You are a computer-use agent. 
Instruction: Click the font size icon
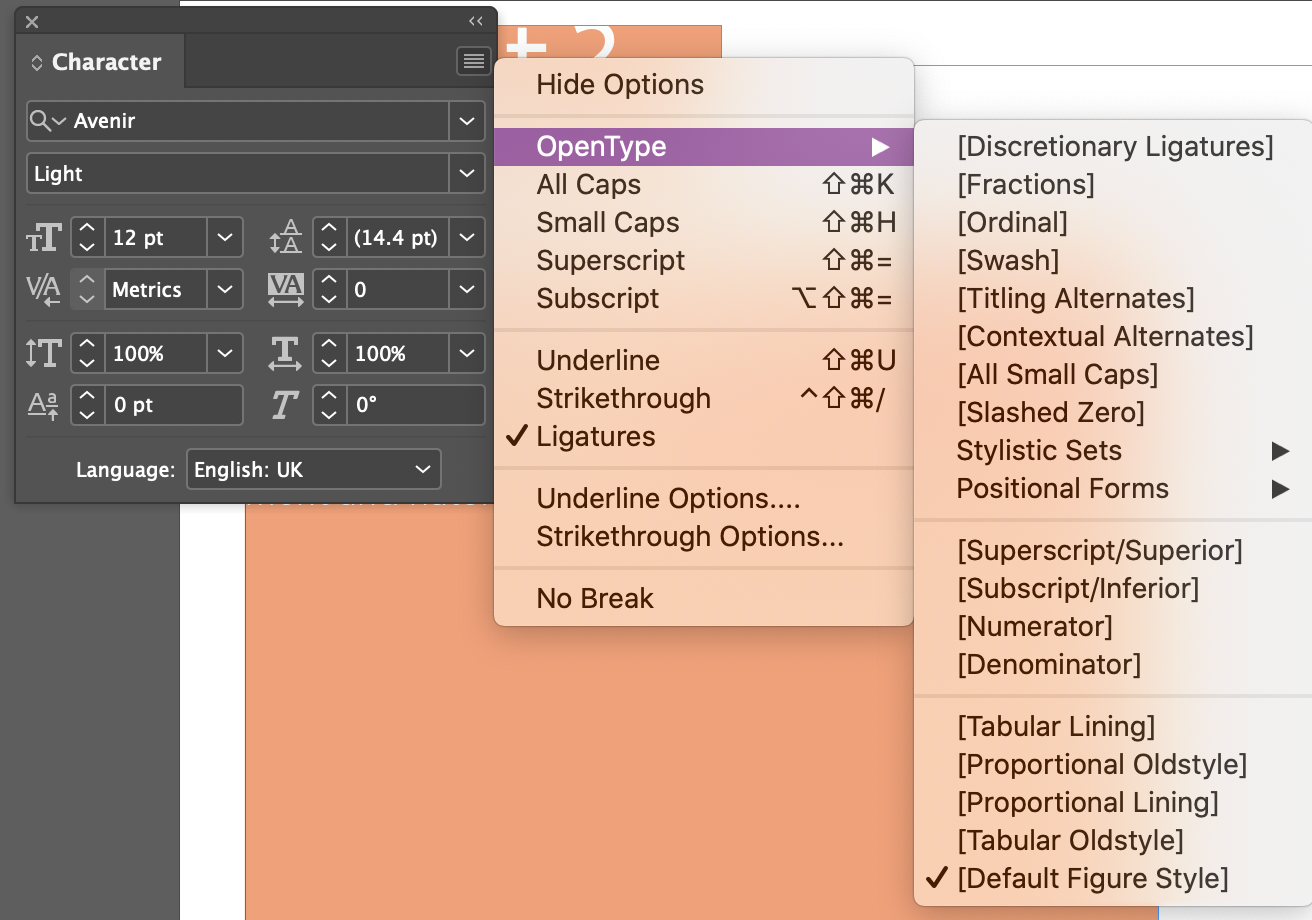pyautogui.click(x=43, y=237)
